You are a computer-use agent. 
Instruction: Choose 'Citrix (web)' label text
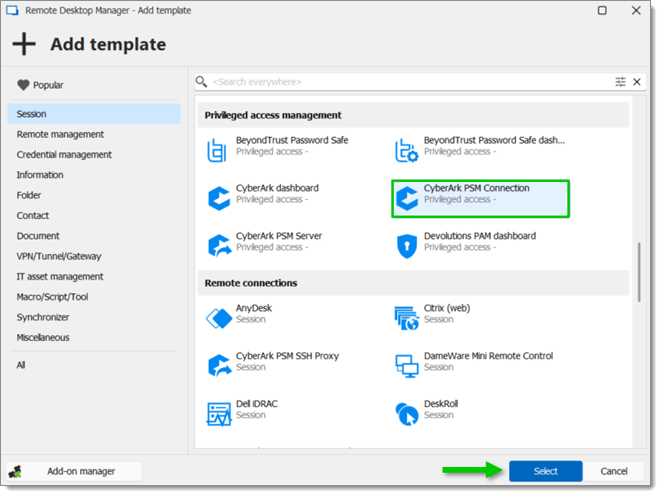(447, 308)
